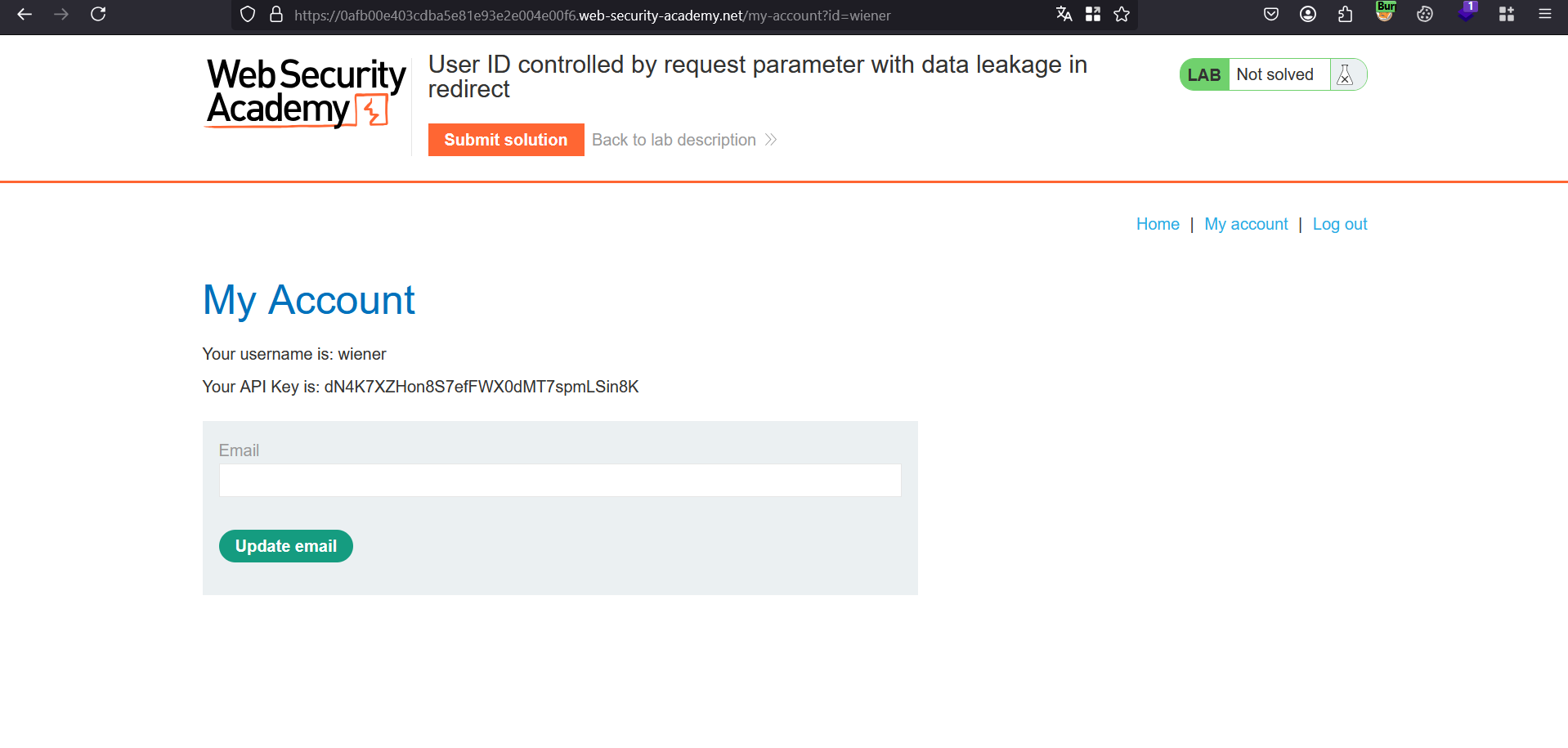
Task: Click the Log out link
Action: (x=1340, y=224)
